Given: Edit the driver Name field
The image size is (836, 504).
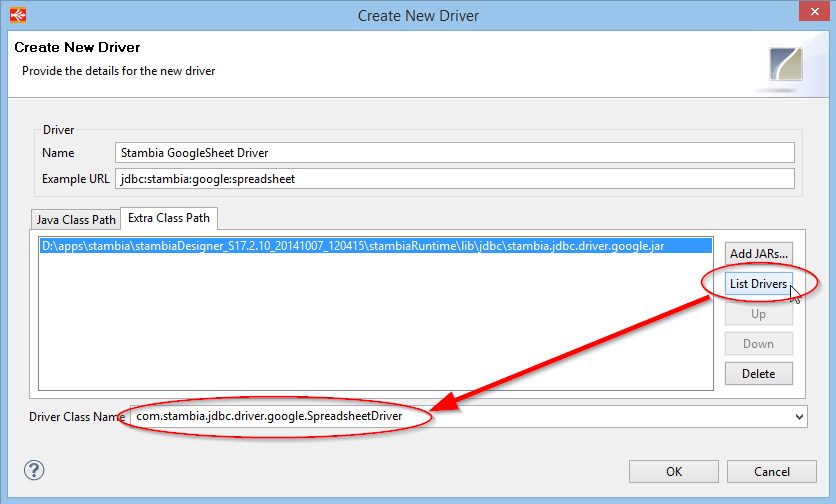Looking at the screenshot, I should click(x=455, y=153).
